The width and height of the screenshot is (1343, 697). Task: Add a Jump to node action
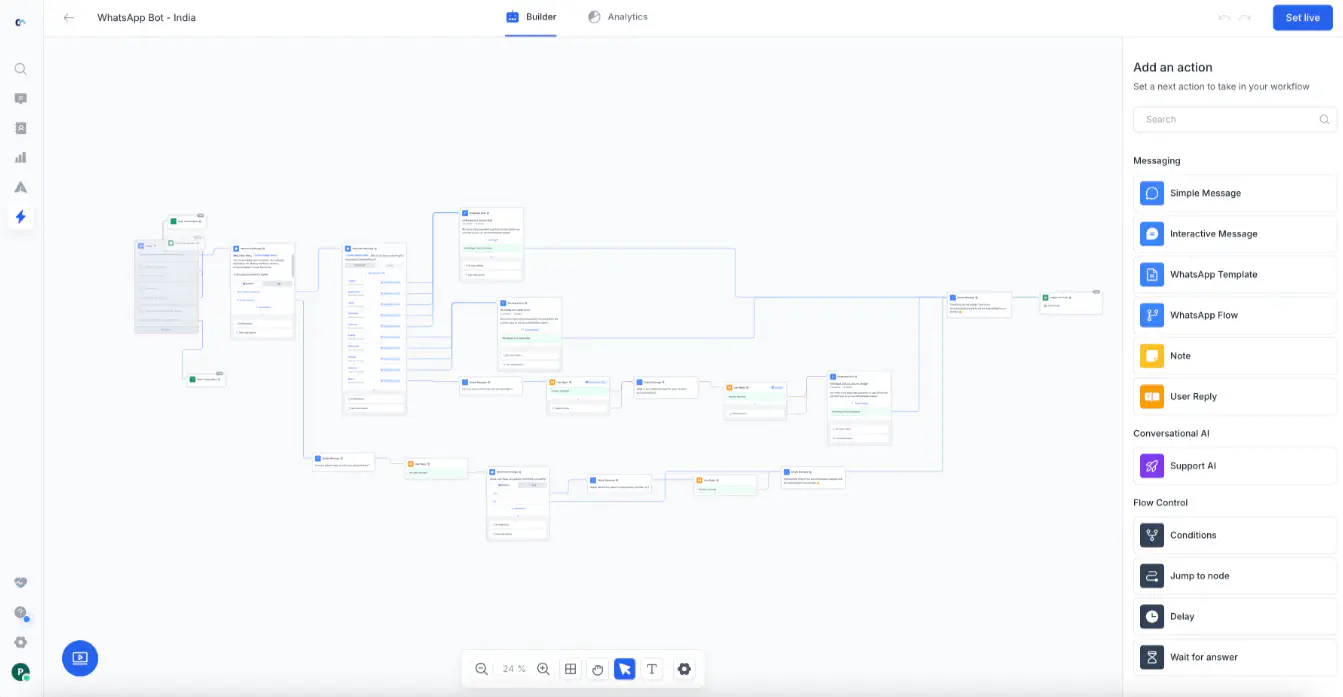(x=1235, y=576)
